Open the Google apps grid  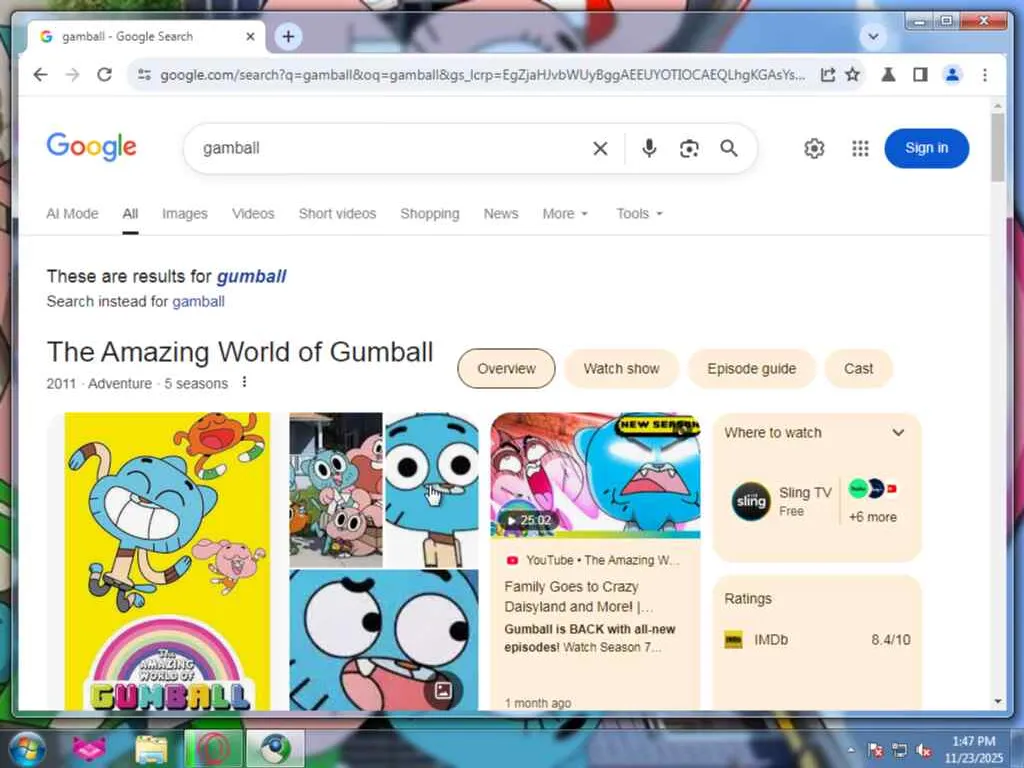(x=860, y=148)
